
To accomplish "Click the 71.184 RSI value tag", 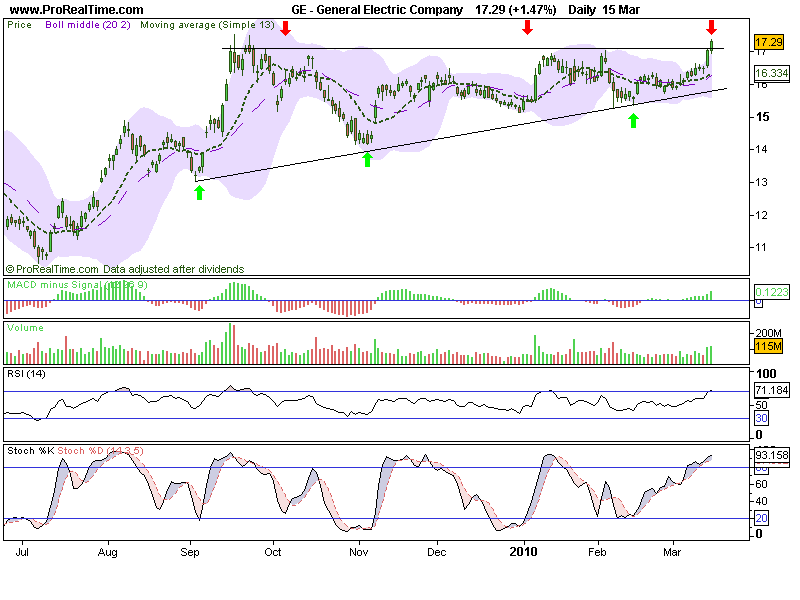I will coord(772,390).
